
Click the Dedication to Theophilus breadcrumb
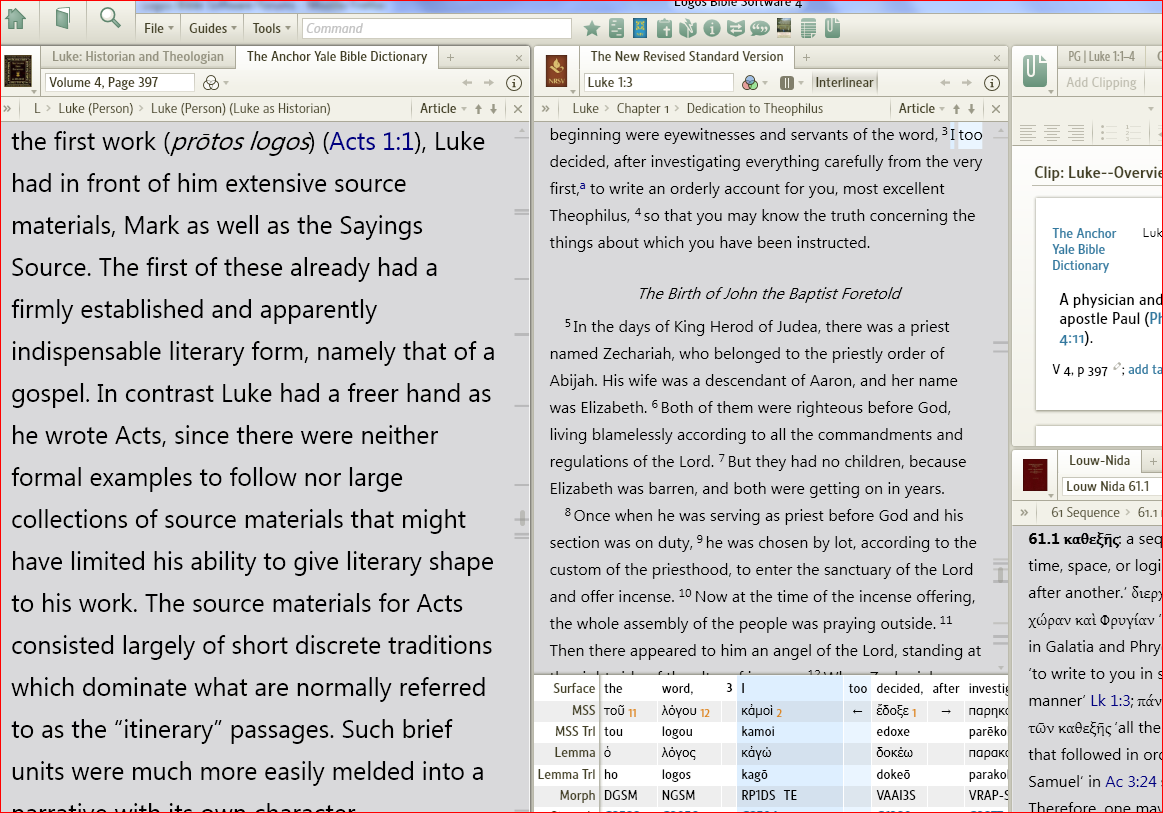pos(754,108)
